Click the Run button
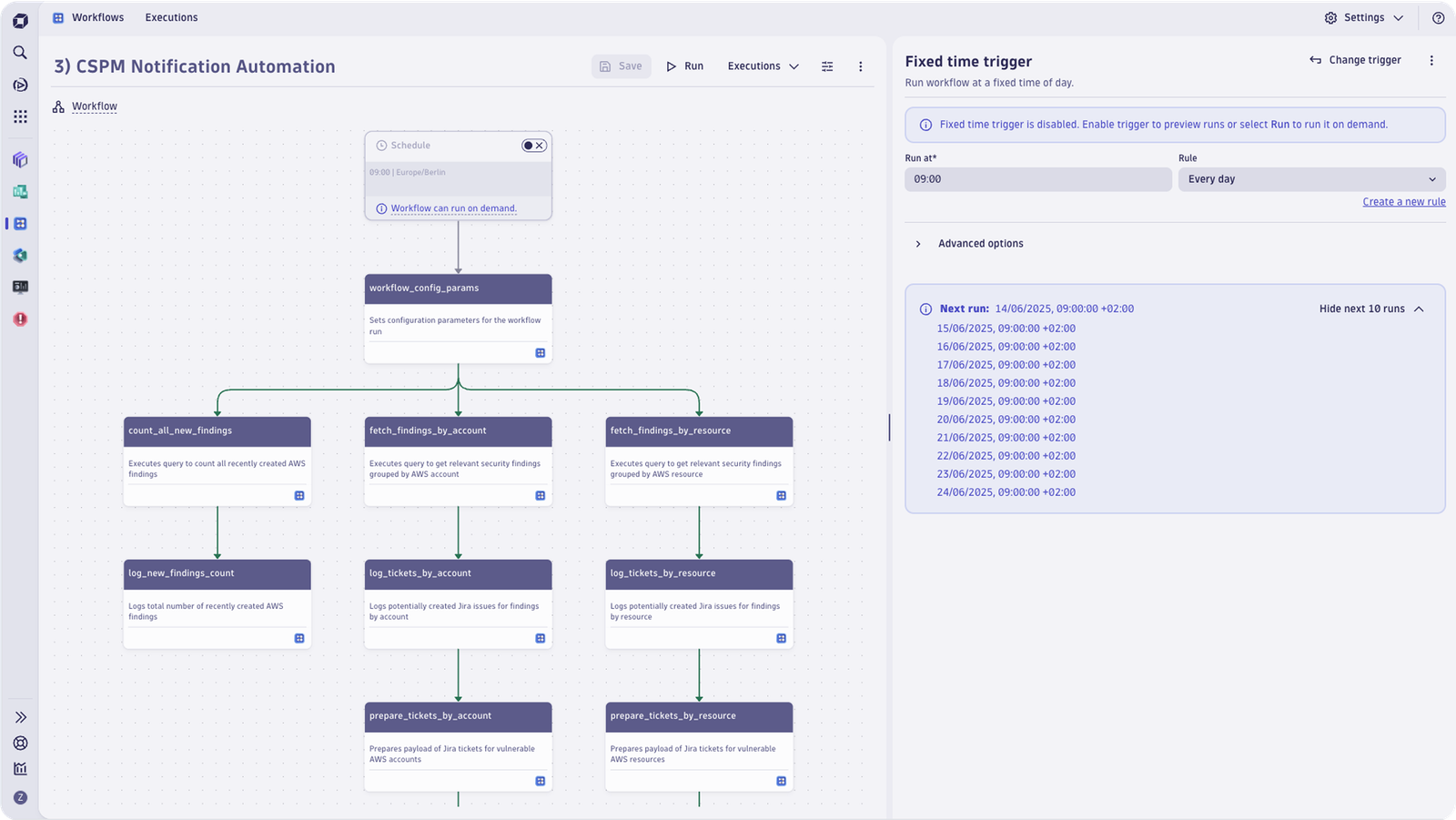The width and height of the screenshot is (1456, 820). pos(685,66)
